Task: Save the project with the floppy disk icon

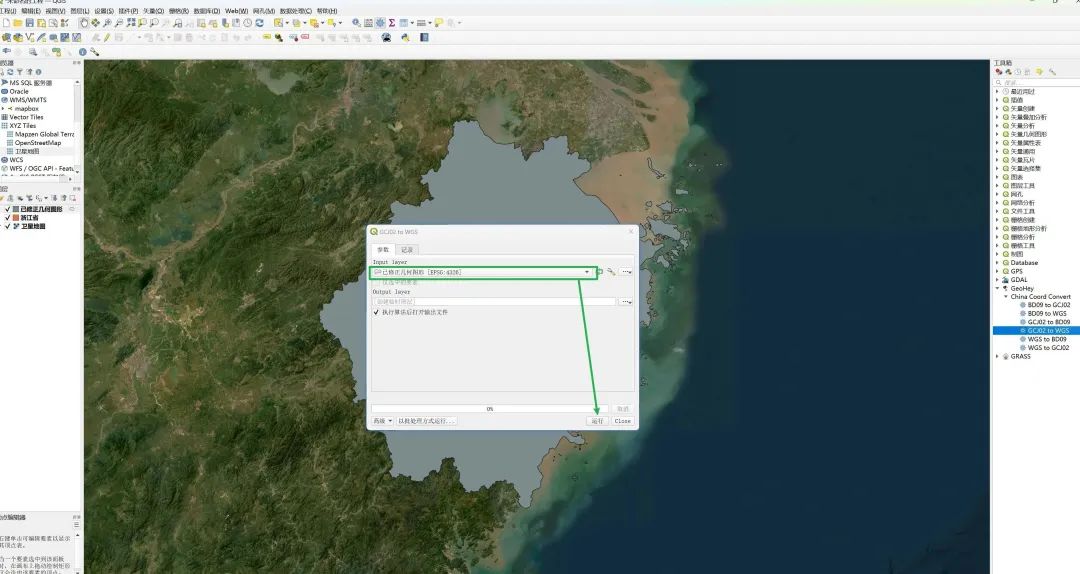Action: (30, 23)
